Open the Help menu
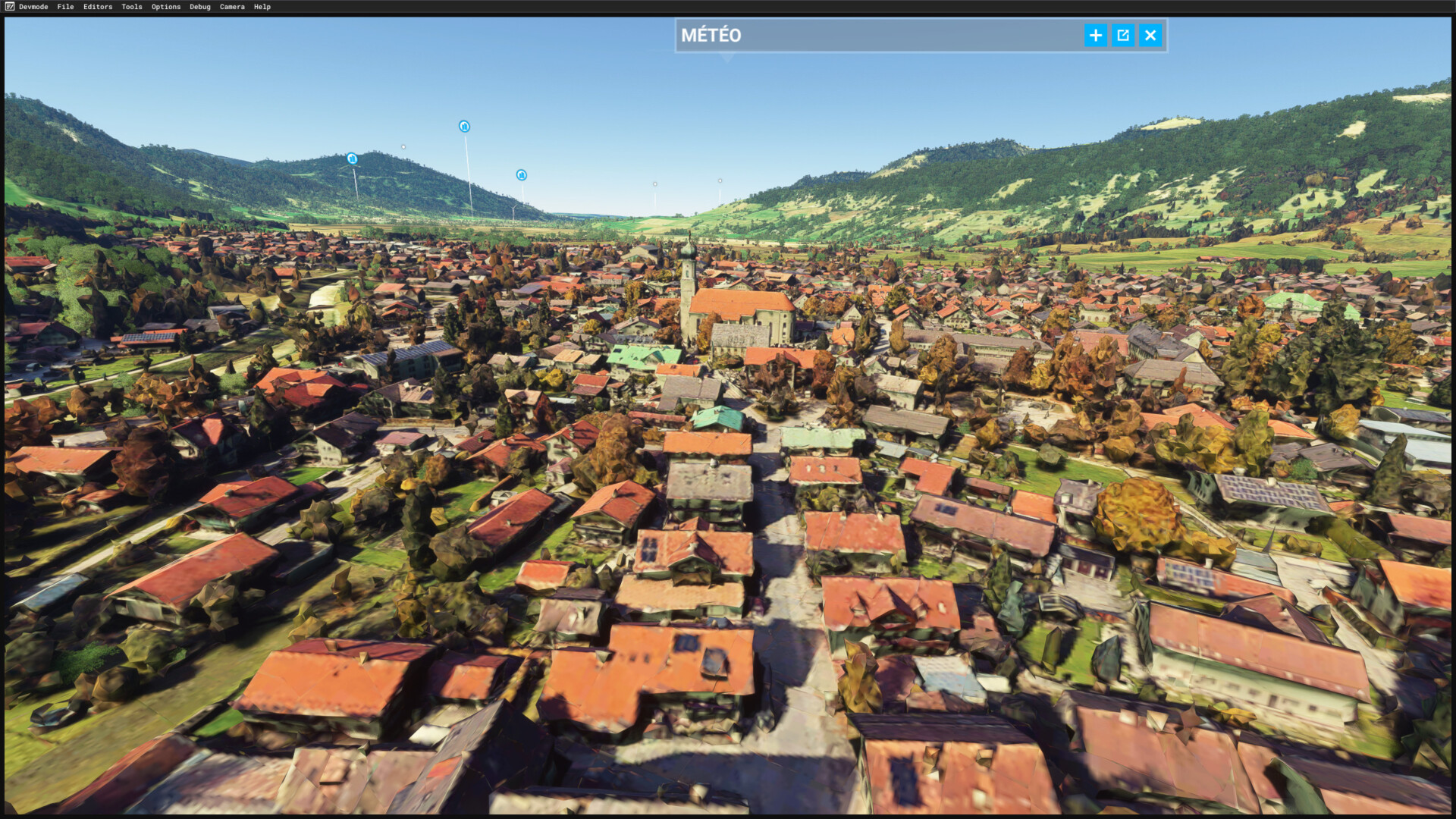This screenshot has height=819, width=1456. pos(262,7)
